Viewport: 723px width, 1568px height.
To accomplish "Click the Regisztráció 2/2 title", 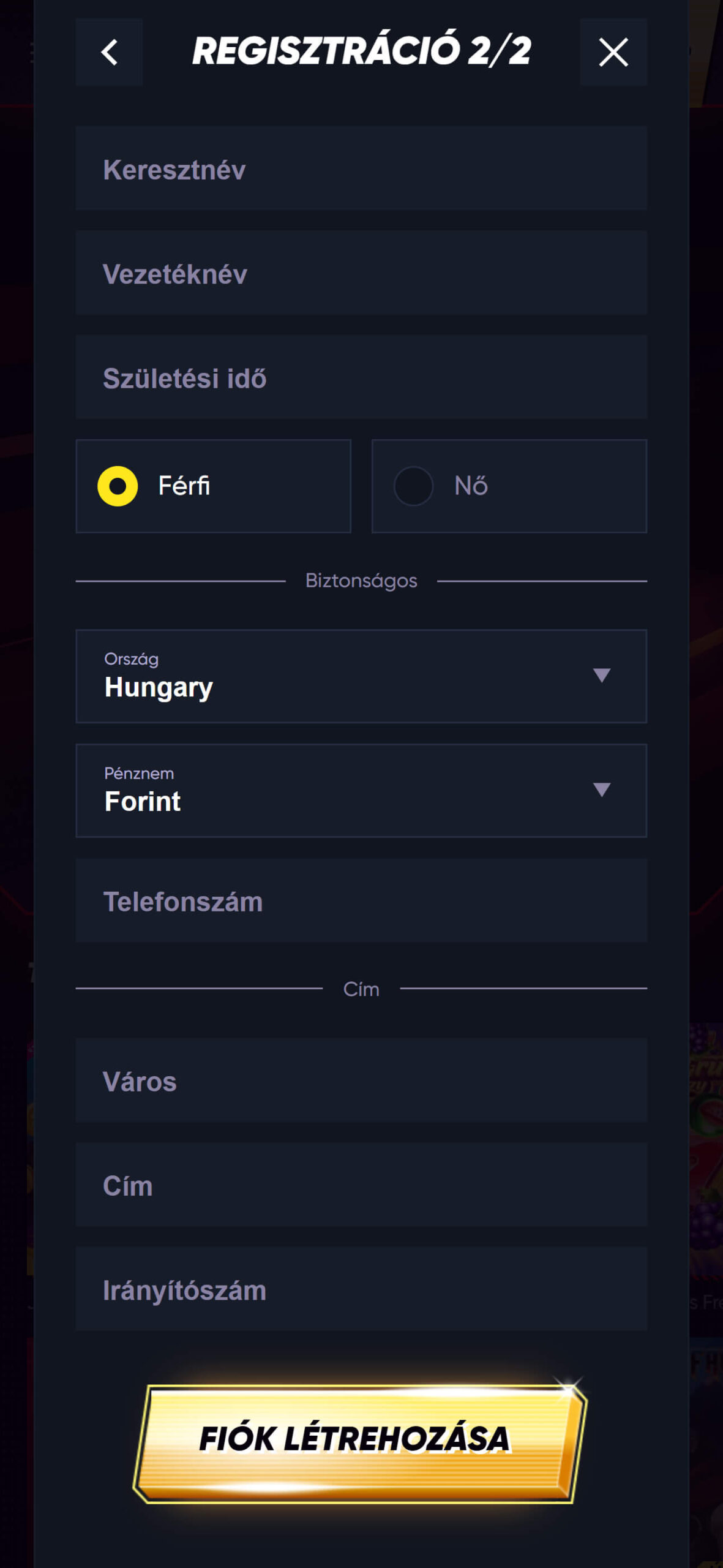I will coord(361,51).
